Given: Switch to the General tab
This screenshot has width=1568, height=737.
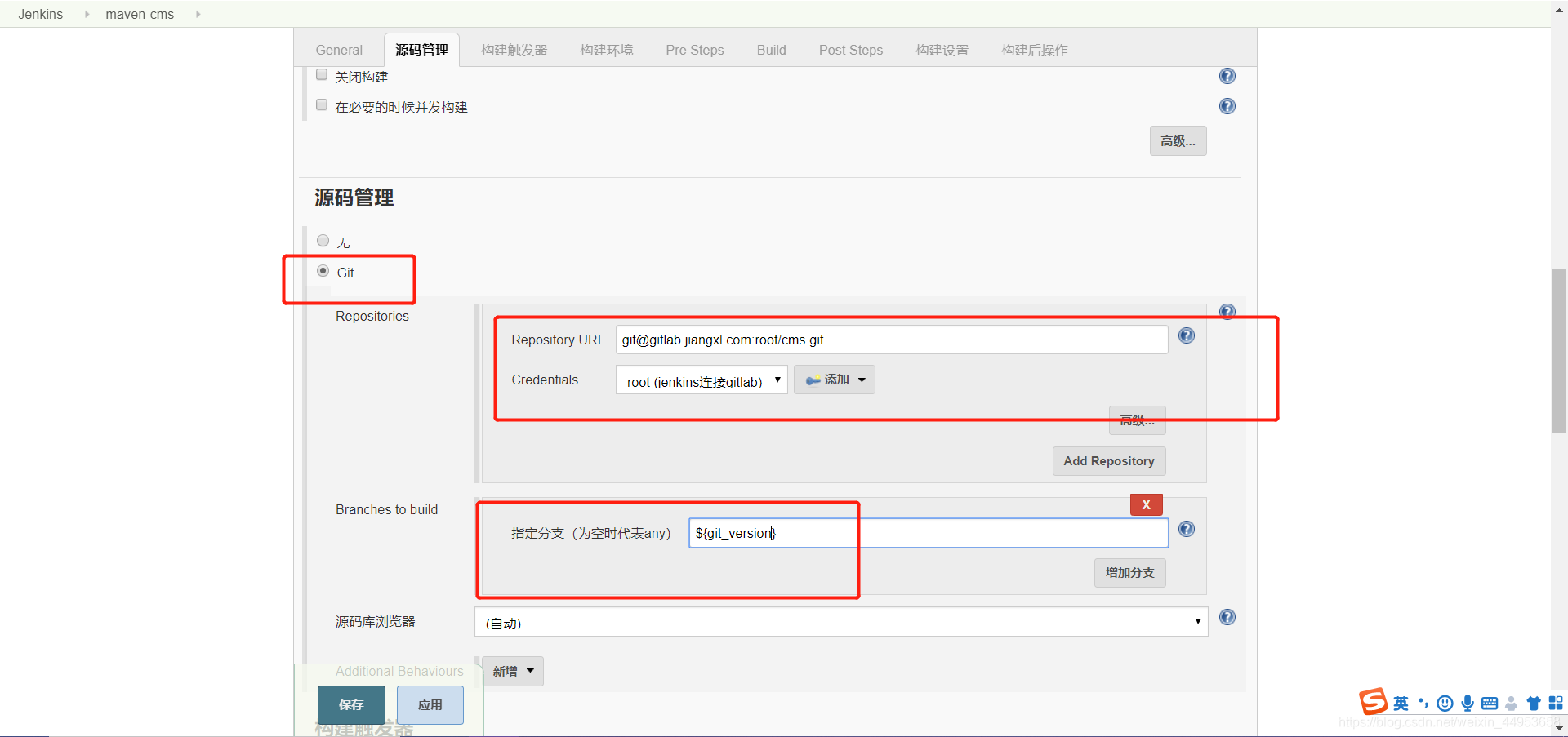Looking at the screenshot, I should tap(339, 50).
